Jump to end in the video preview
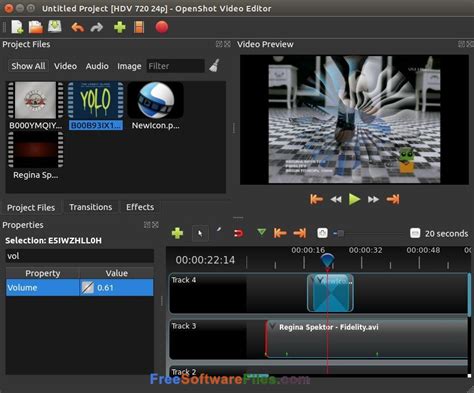 (393, 199)
